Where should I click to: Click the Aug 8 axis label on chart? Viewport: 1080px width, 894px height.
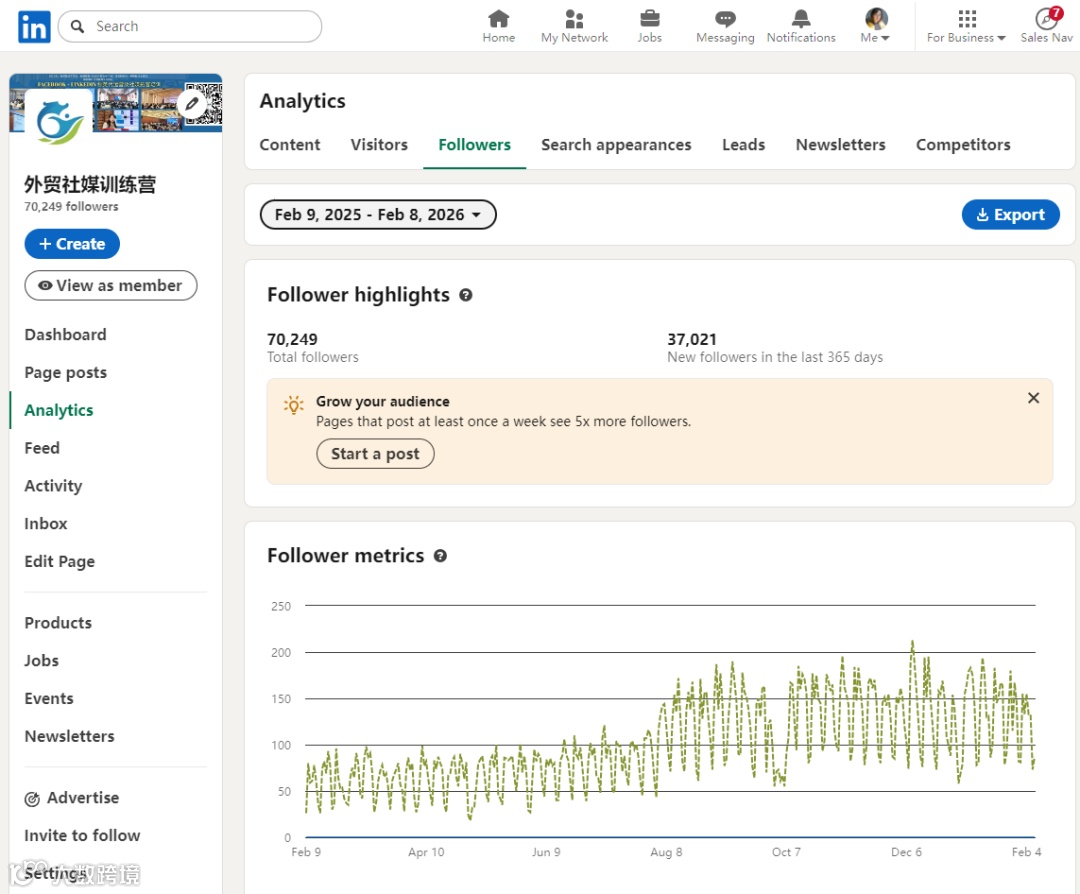click(x=666, y=853)
